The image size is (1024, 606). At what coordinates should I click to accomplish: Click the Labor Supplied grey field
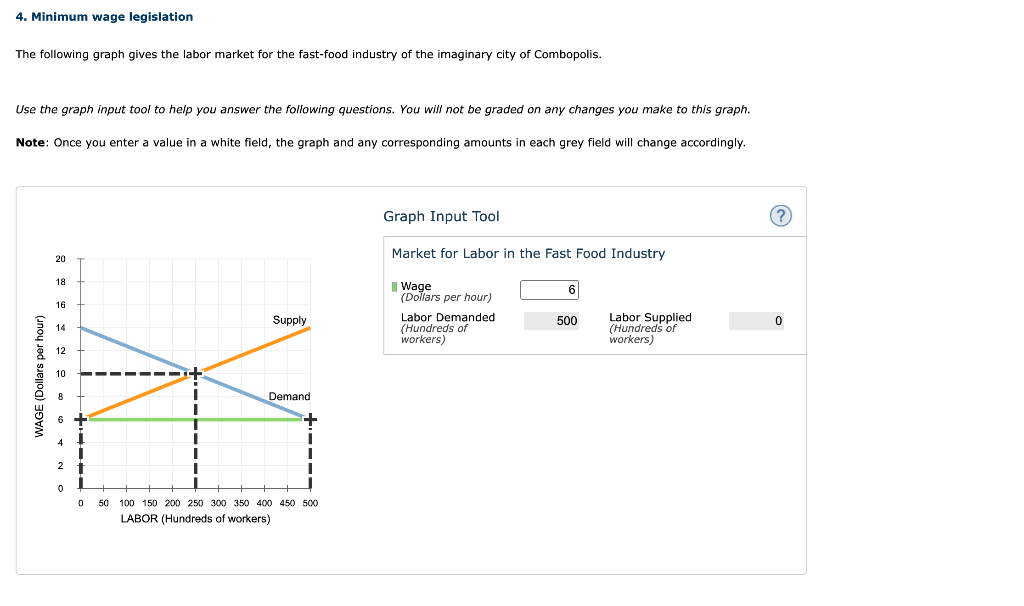(x=756, y=321)
